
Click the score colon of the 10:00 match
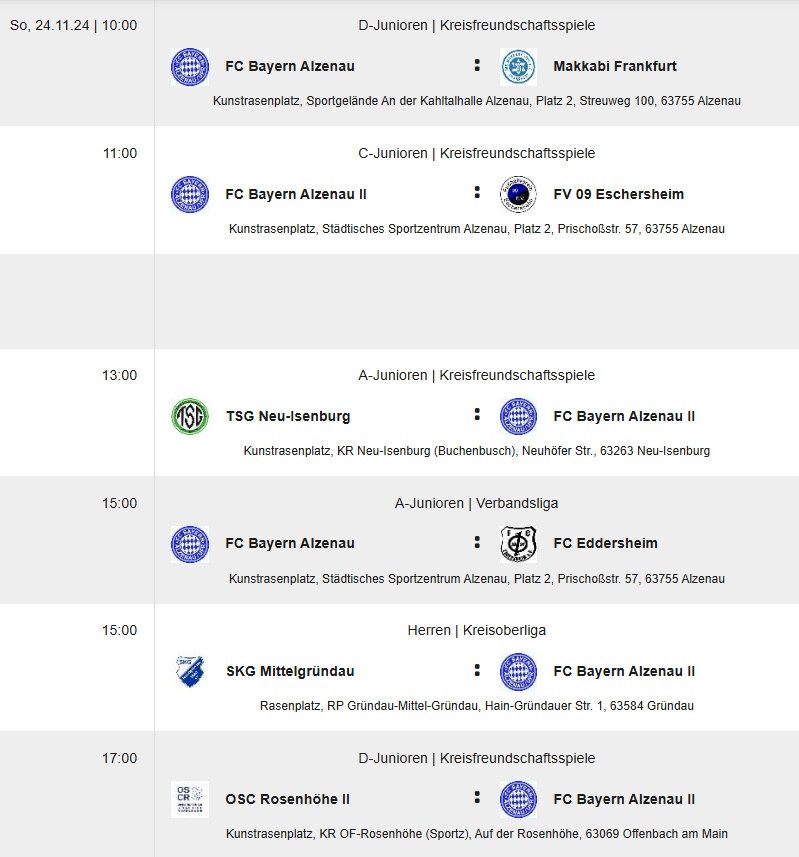477,65
